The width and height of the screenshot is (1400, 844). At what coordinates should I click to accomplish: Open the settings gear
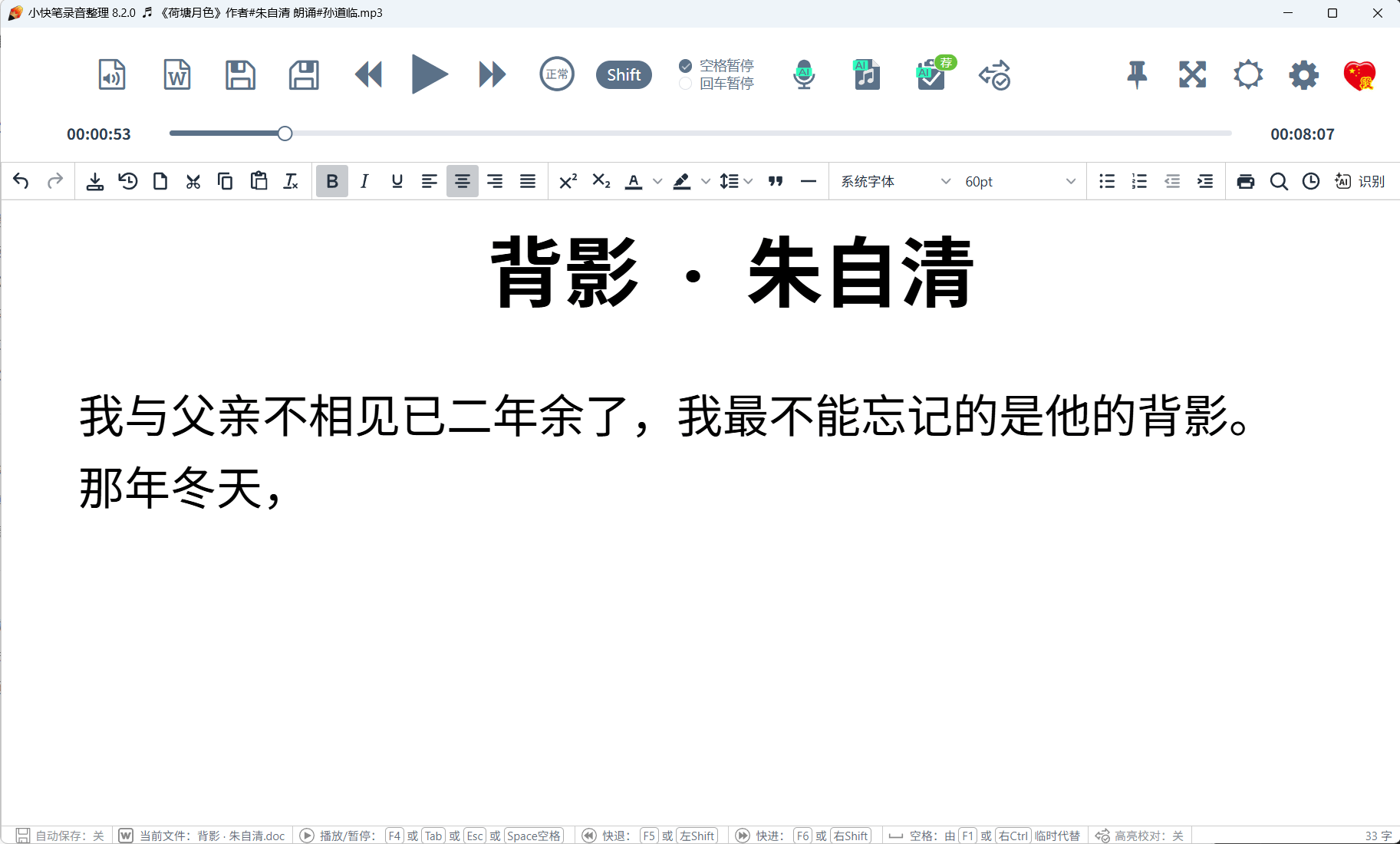coord(1303,75)
